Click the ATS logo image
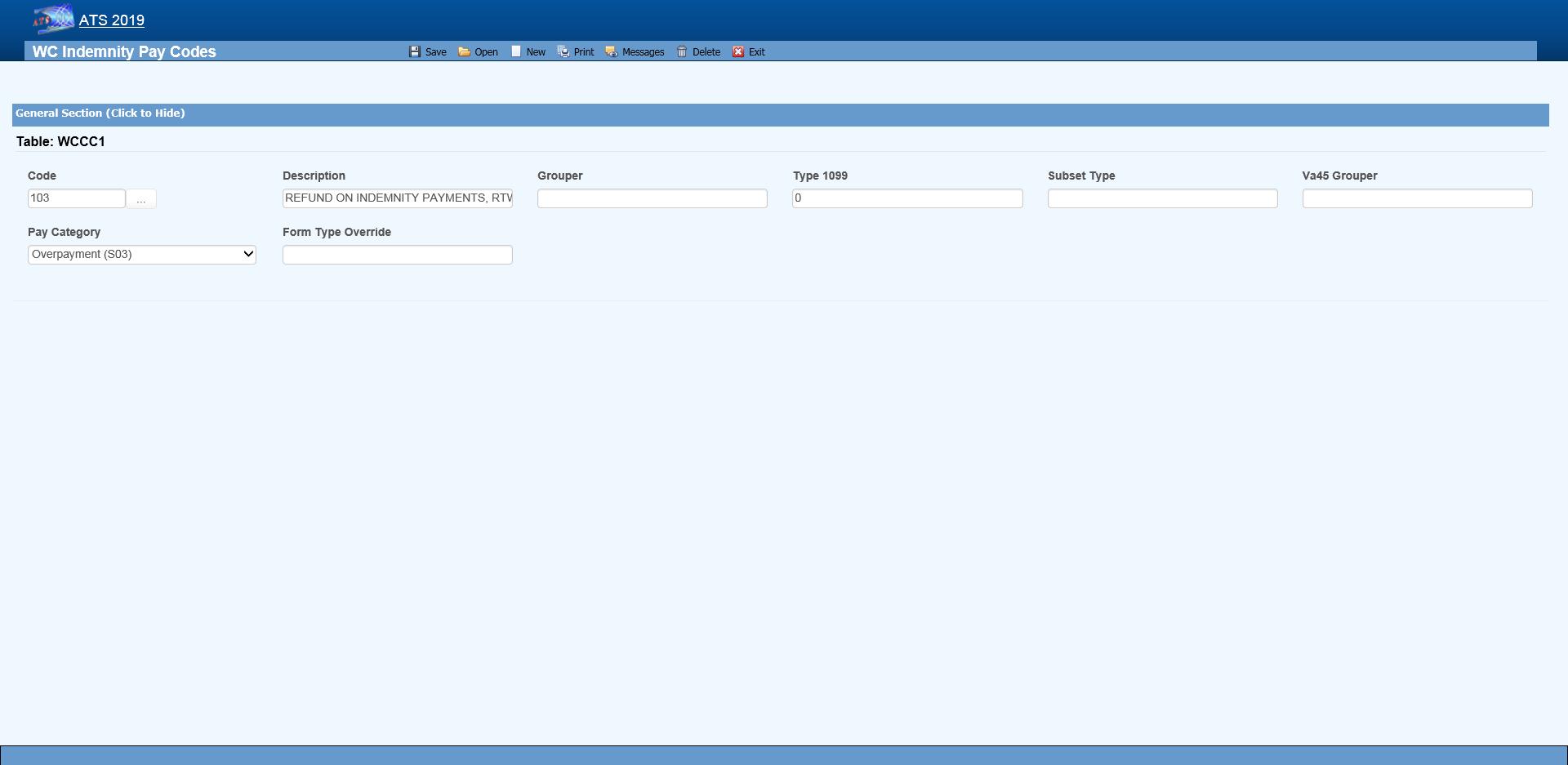 pyautogui.click(x=53, y=19)
